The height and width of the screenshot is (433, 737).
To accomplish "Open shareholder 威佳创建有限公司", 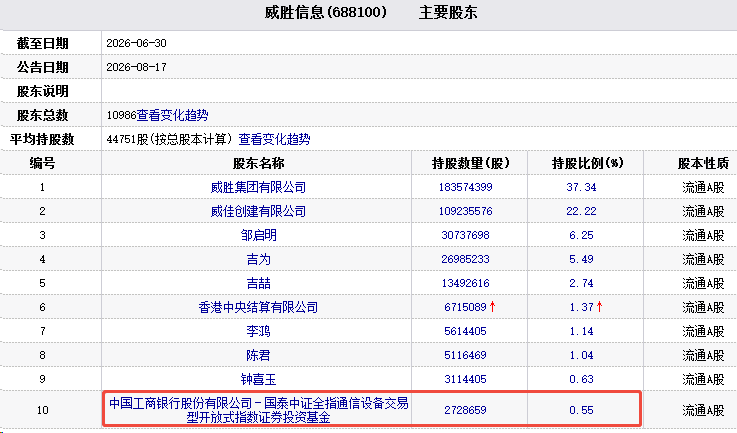I will (258, 211).
